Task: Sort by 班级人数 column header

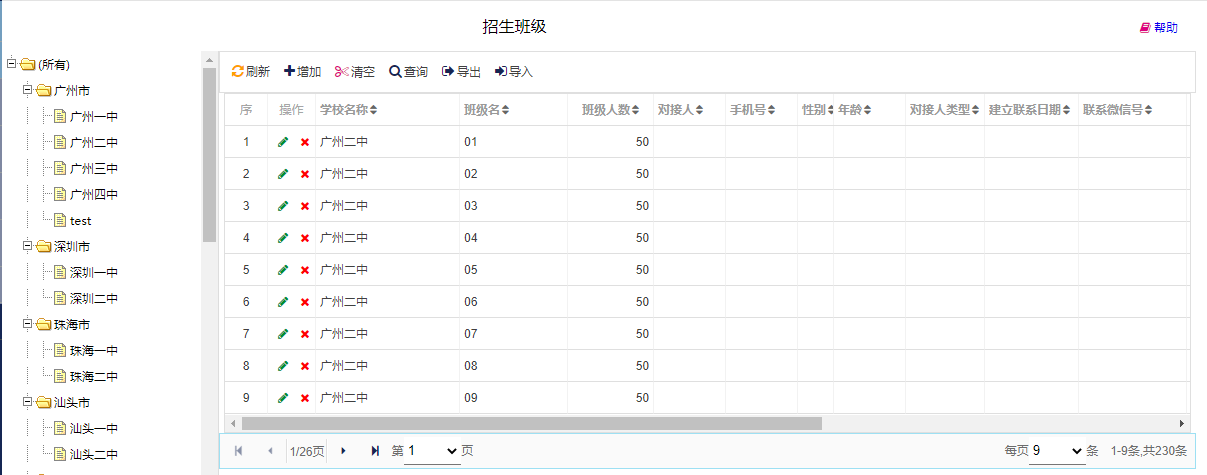Action: tap(611, 110)
